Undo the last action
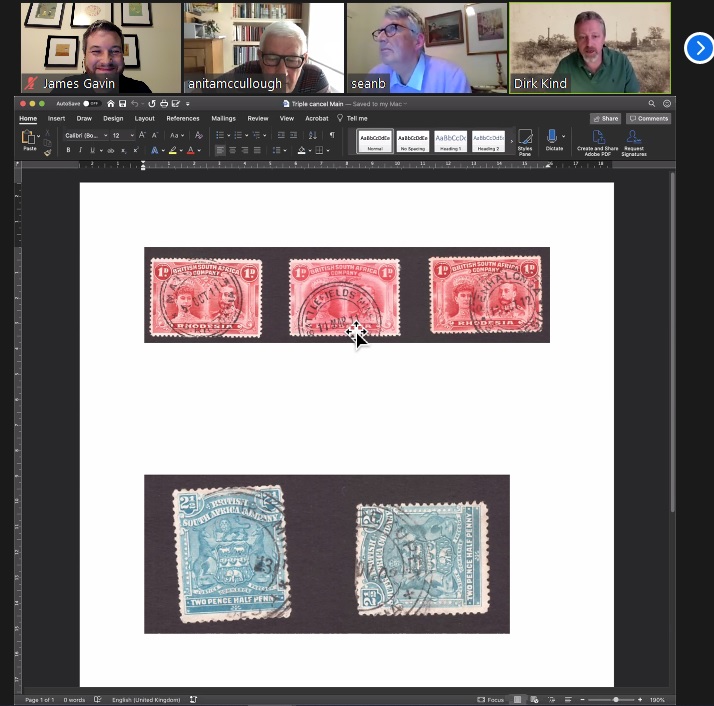 click(x=135, y=104)
